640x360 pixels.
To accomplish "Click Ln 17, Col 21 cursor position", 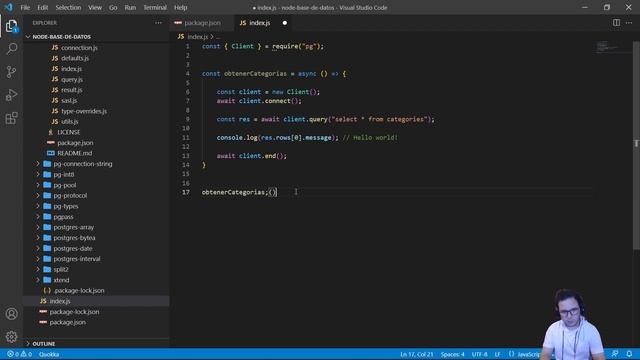I will click(x=417, y=354).
